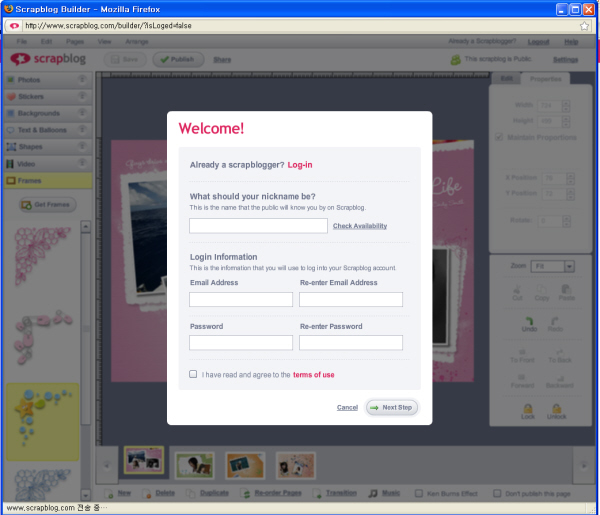
Task: Switch to the Properties tab
Action: (x=546, y=79)
